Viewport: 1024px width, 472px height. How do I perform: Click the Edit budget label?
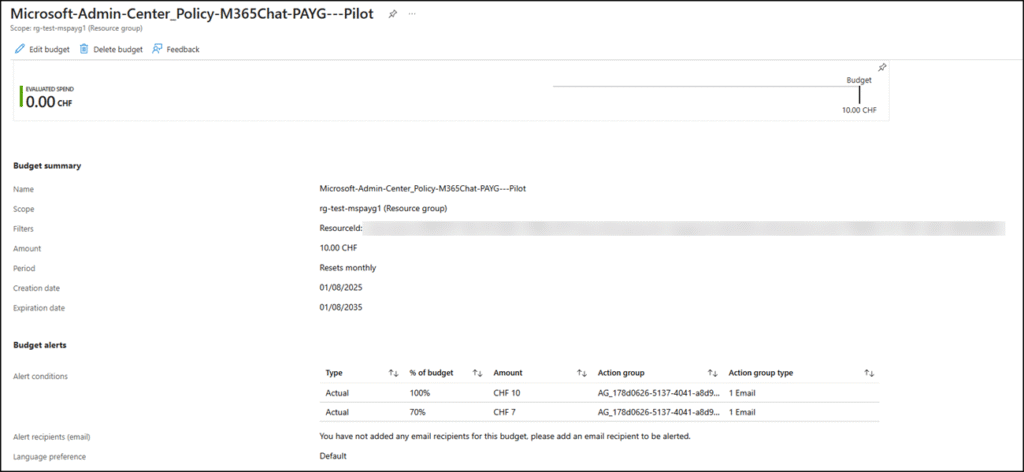pos(50,50)
